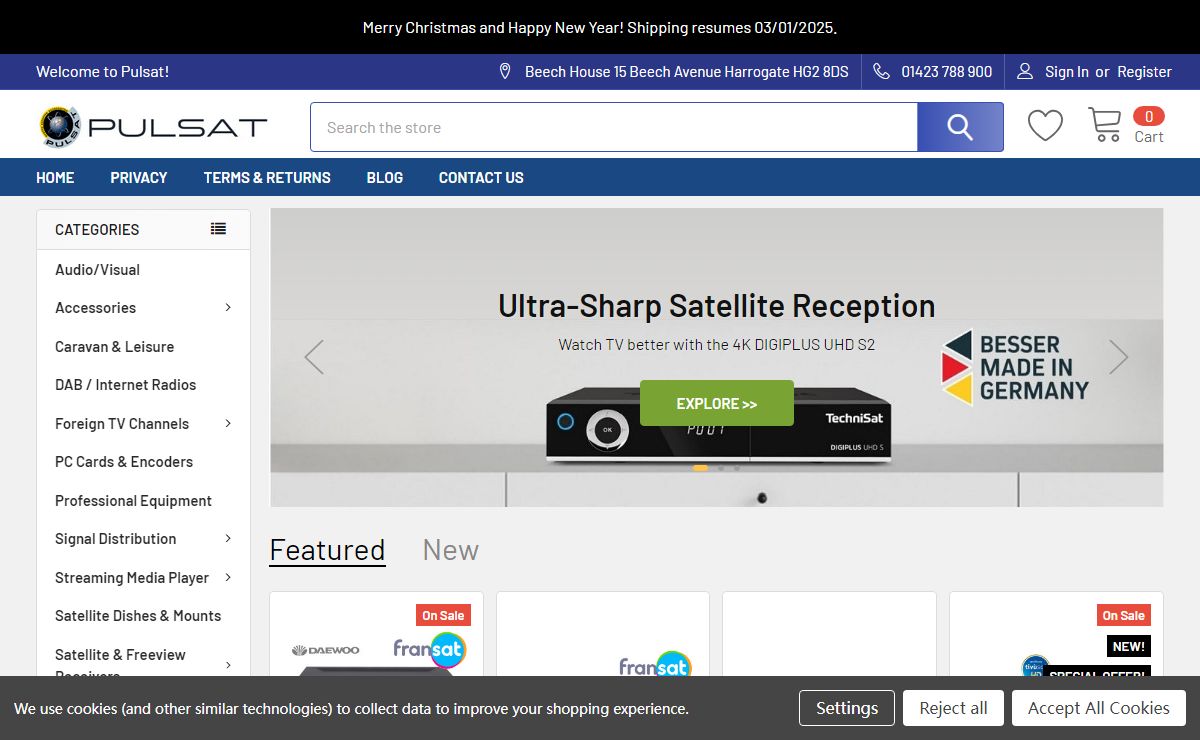Click the Besser Made in Germany badge
The image size is (1200, 740).
click(1015, 367)
